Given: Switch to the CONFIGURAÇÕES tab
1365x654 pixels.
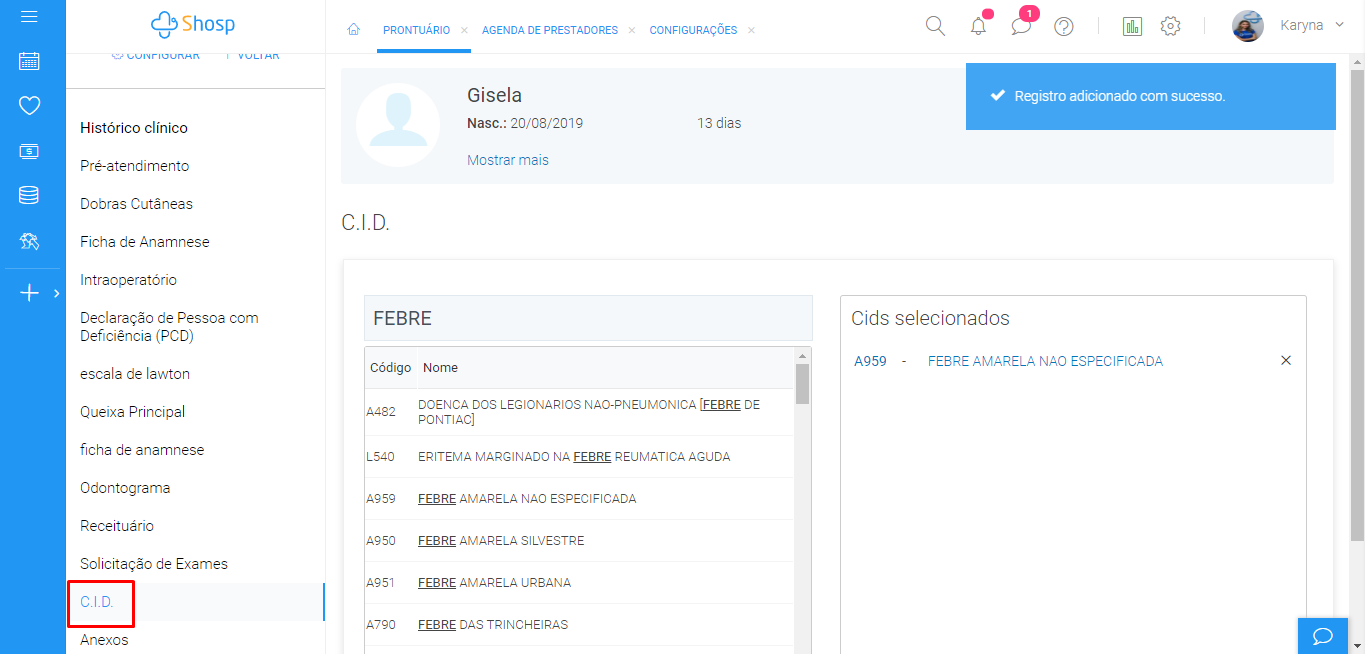Looking at the screenshot, I should [693, 30].
